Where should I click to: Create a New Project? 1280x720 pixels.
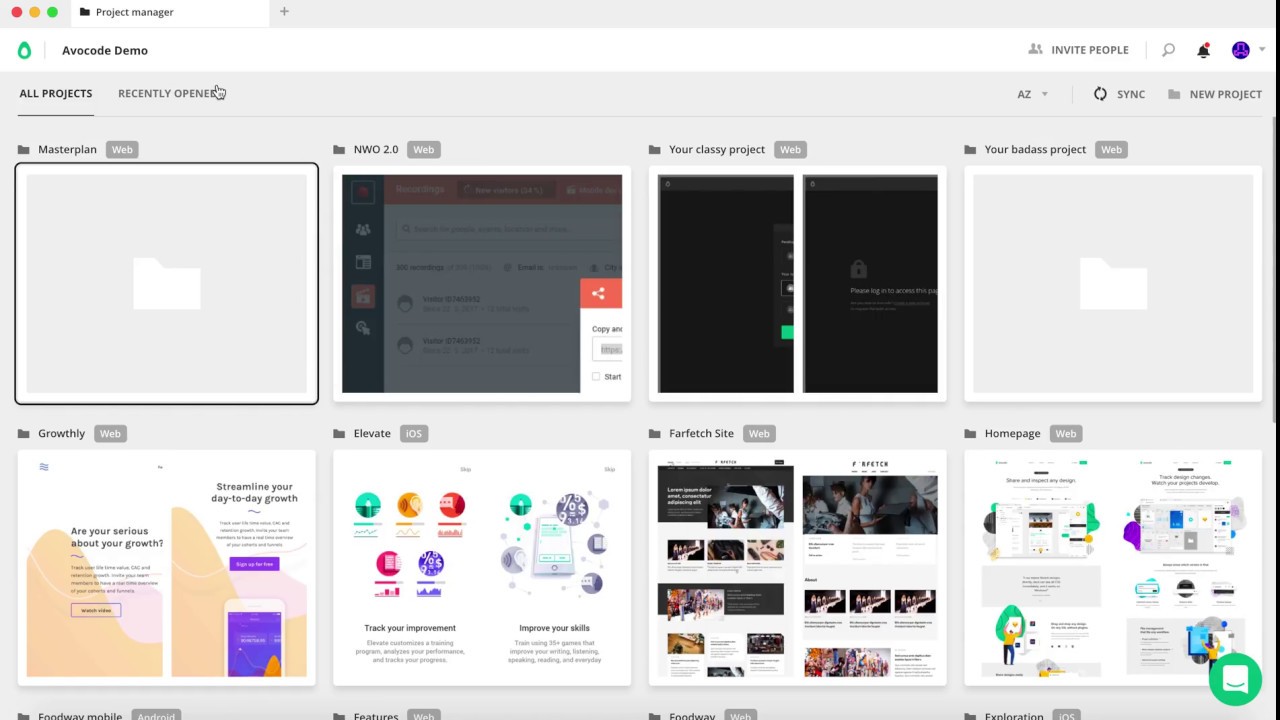point(1214,94)
